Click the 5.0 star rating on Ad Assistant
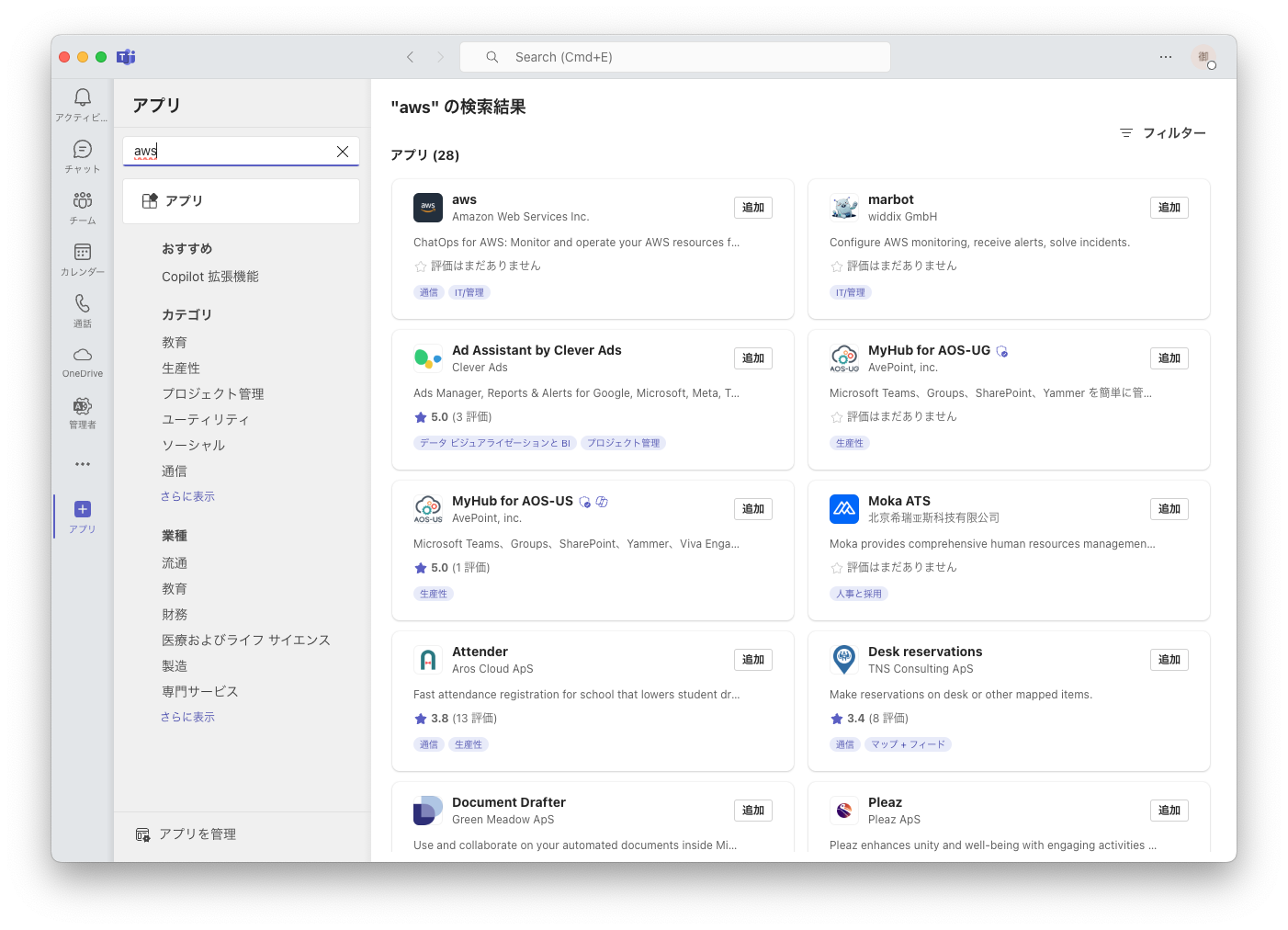1288x930 pixels. click(453, 417)
